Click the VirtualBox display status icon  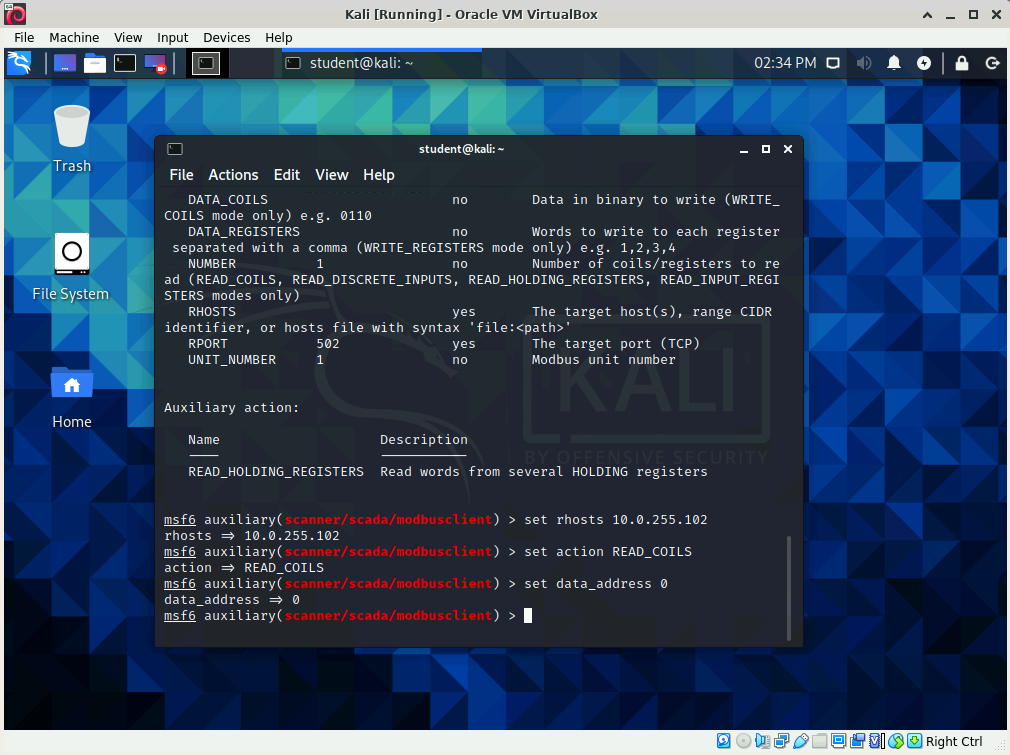click(839, 741)
